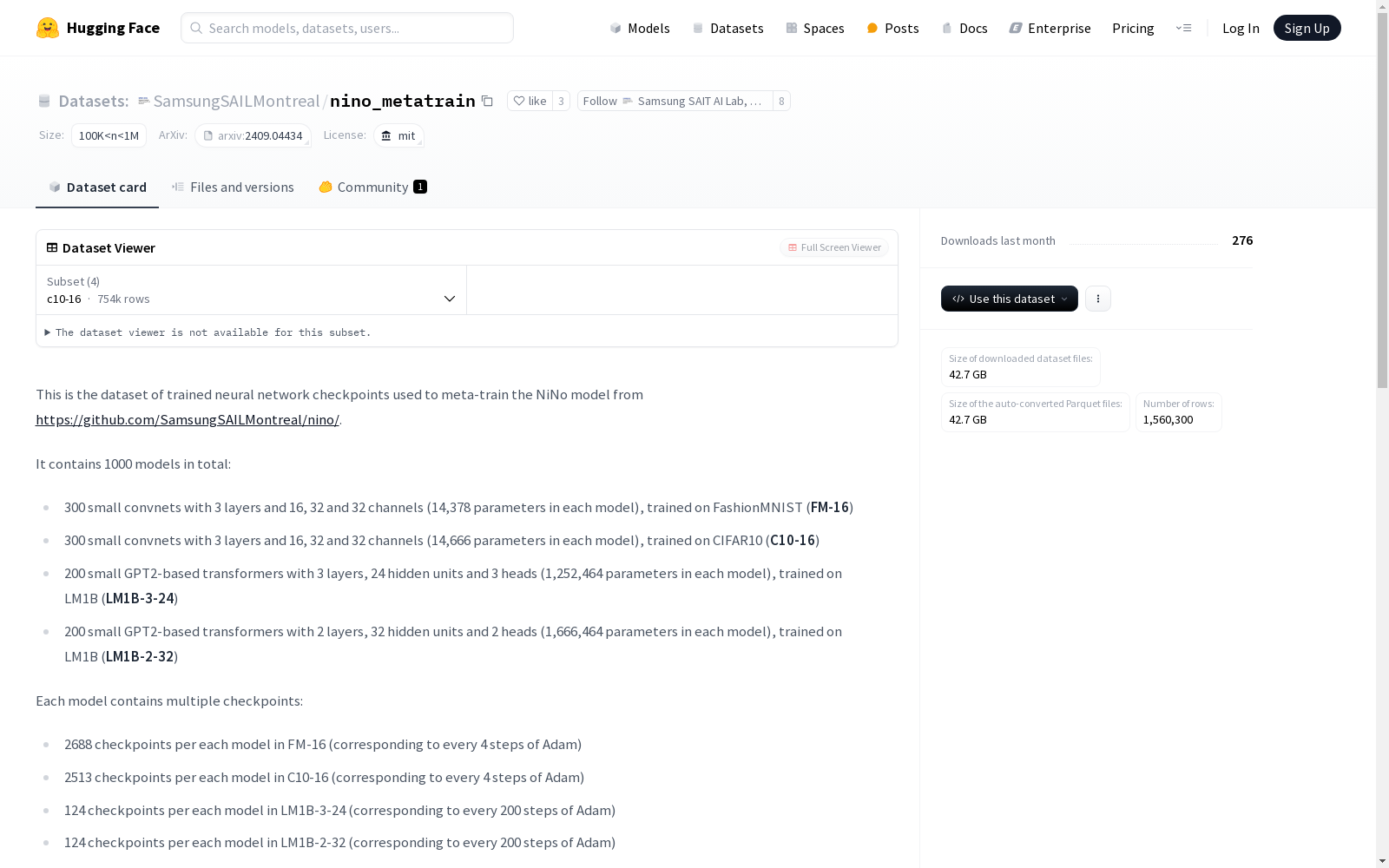
Task: Open the Subset c10-16 dropdown
Action: 252,290
